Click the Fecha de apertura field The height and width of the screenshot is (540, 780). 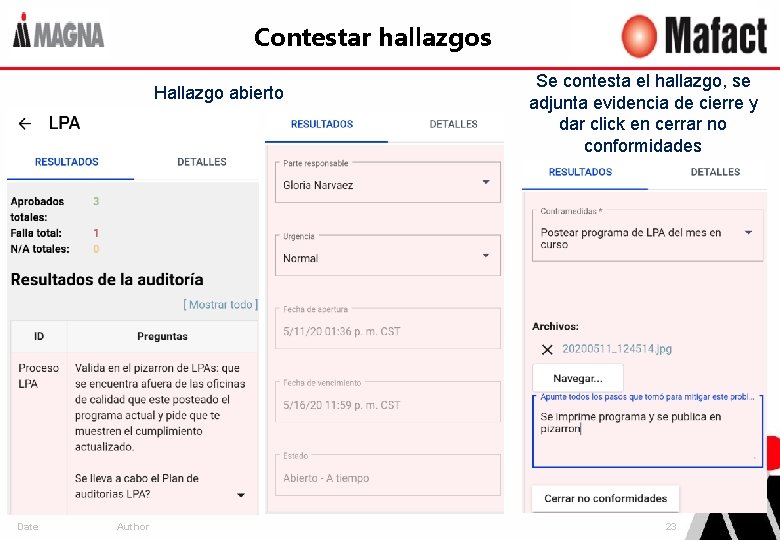click(x=388, y=329)
